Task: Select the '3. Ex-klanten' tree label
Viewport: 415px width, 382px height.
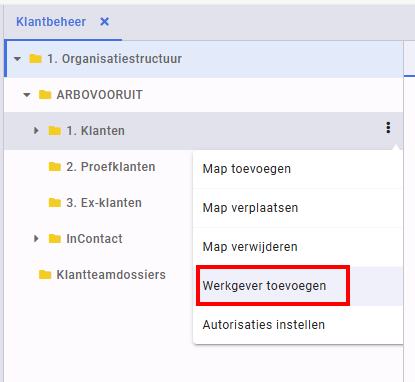Action: [x=104, y=203]
